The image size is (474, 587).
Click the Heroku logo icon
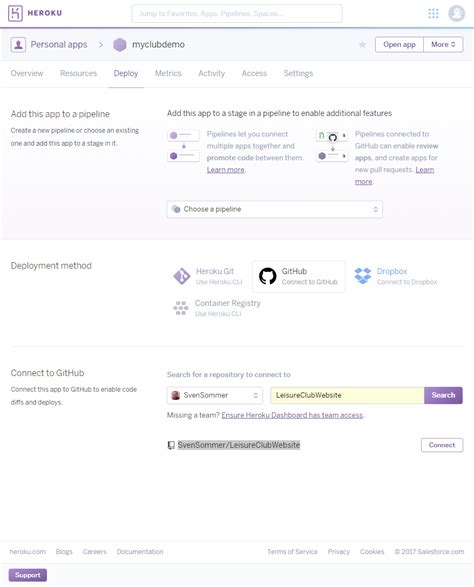pos(15,13)
